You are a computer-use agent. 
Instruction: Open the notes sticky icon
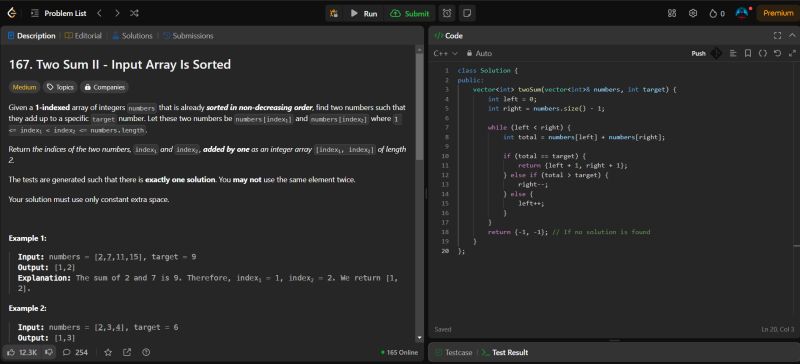(466, 14)
